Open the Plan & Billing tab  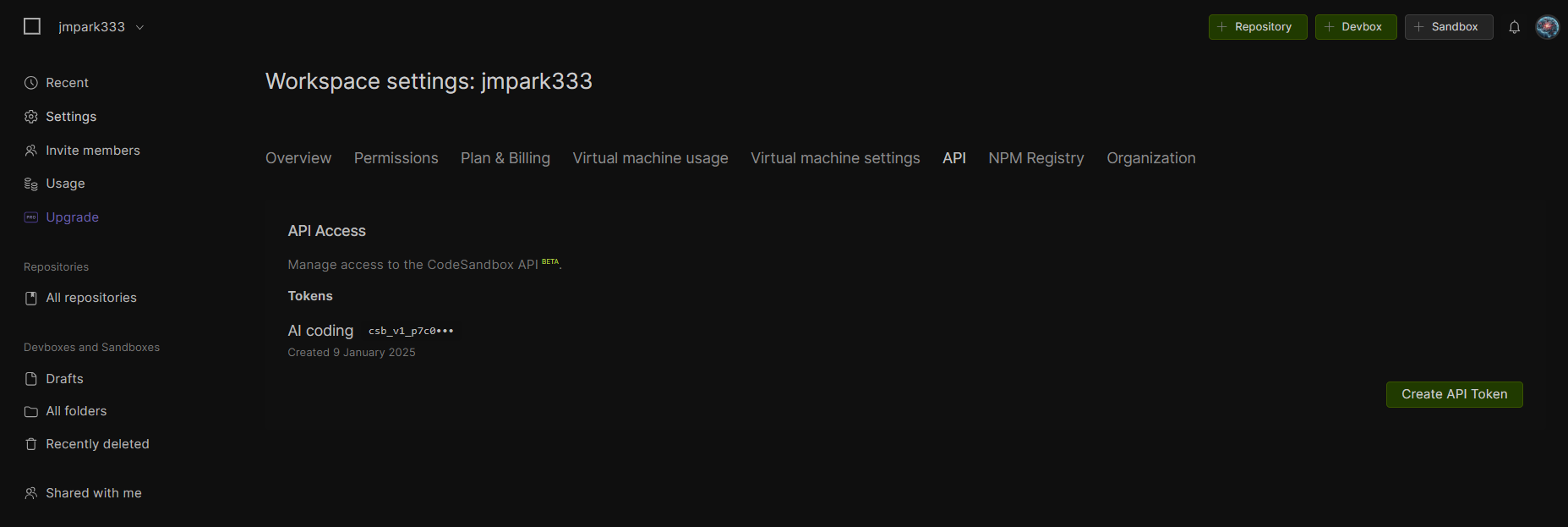click(505, 158)
